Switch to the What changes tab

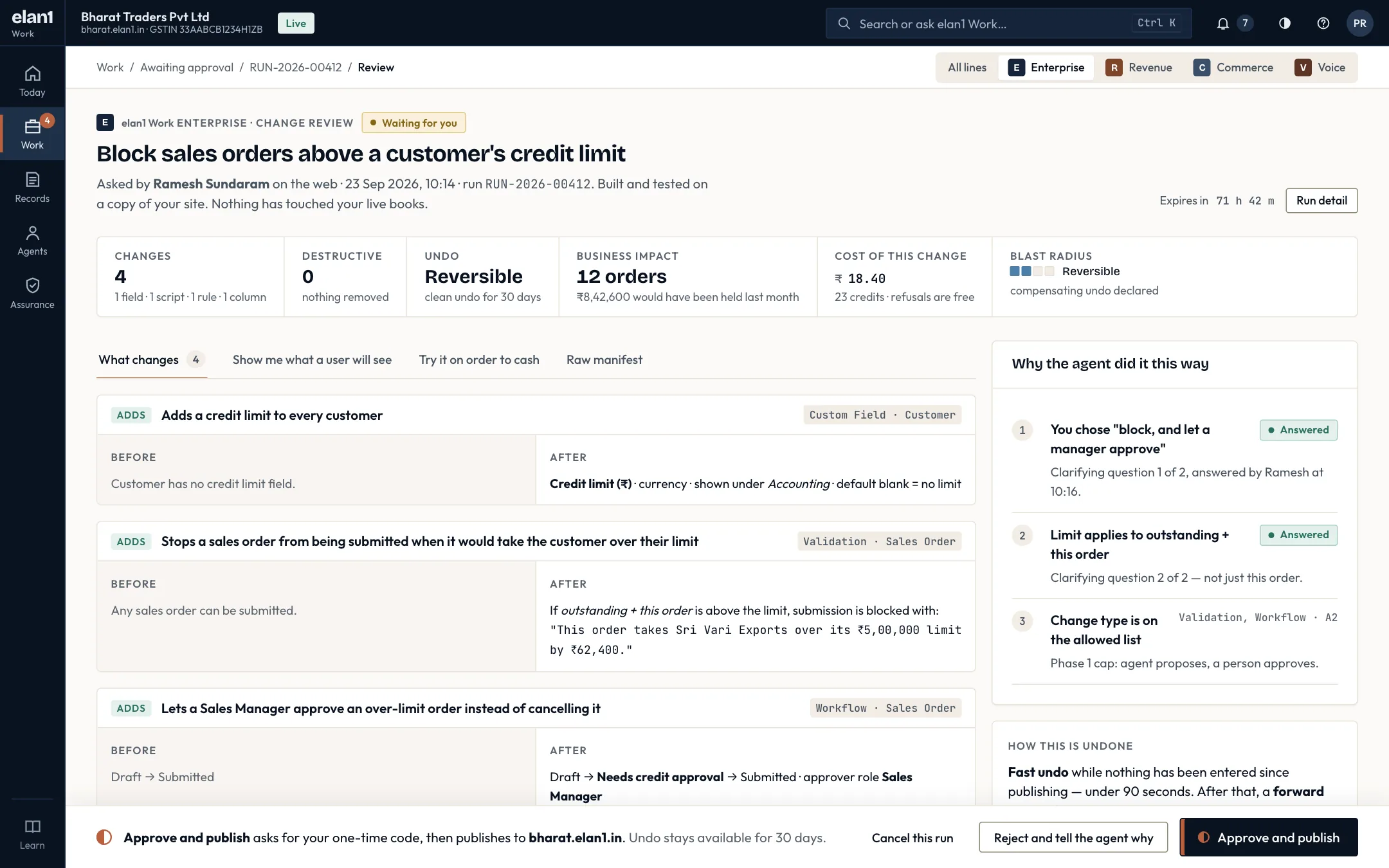tap(151, 360)
